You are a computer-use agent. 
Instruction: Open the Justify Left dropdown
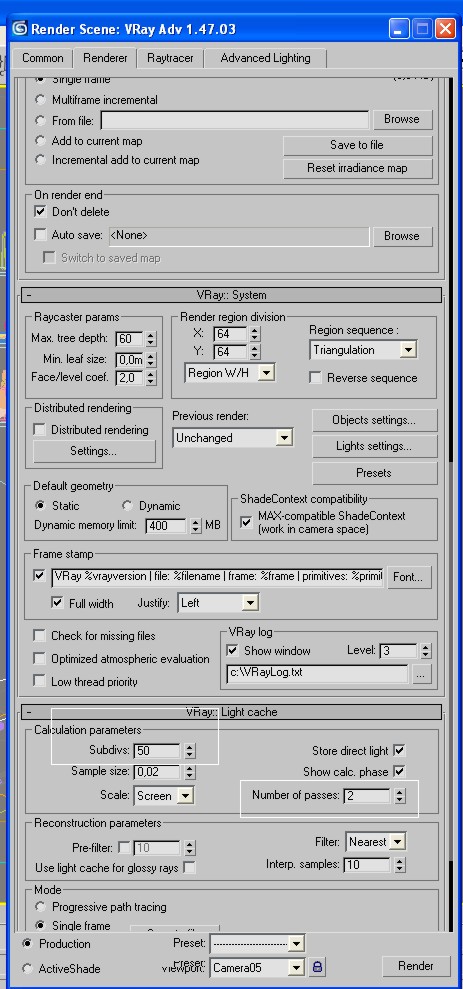click(x=218, y=603)
